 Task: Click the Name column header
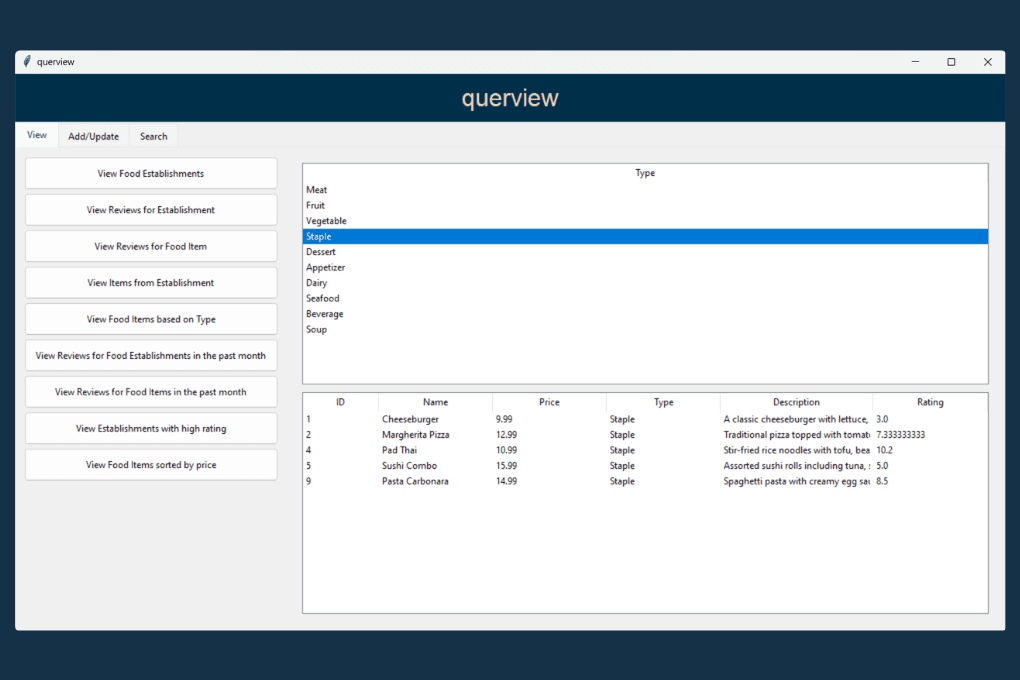point(435,402)
